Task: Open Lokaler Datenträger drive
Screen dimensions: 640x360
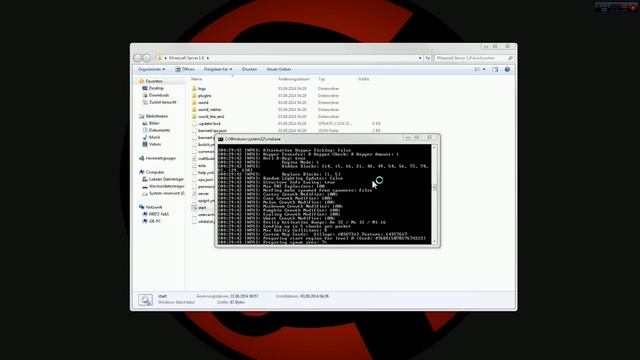Action: pyautogui.click(x=163, y=179)
